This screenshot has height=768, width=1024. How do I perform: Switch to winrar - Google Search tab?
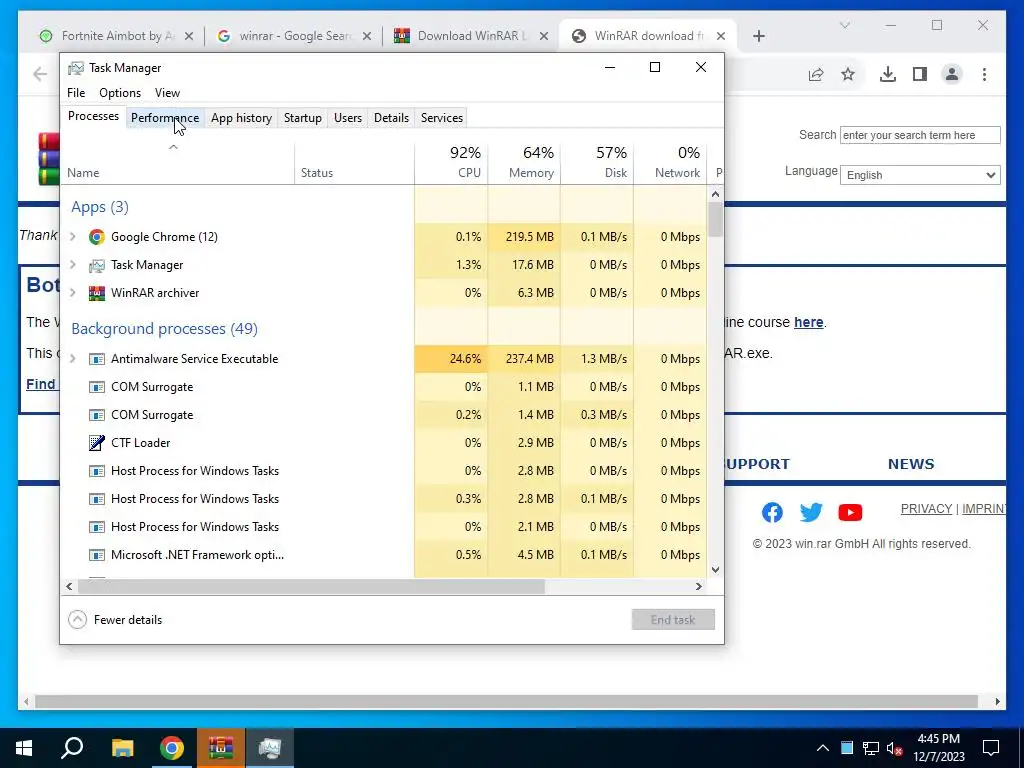click(x=294, y=36)
